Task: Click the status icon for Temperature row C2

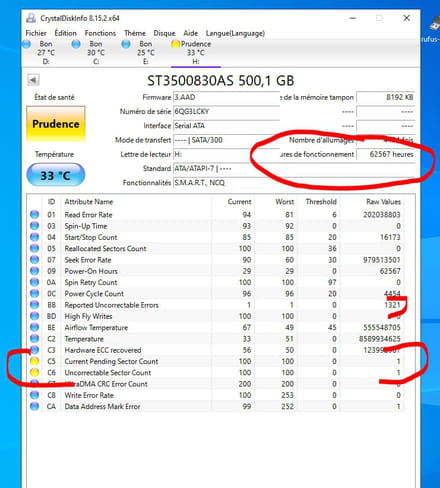Action: click(x=34, y=339)
